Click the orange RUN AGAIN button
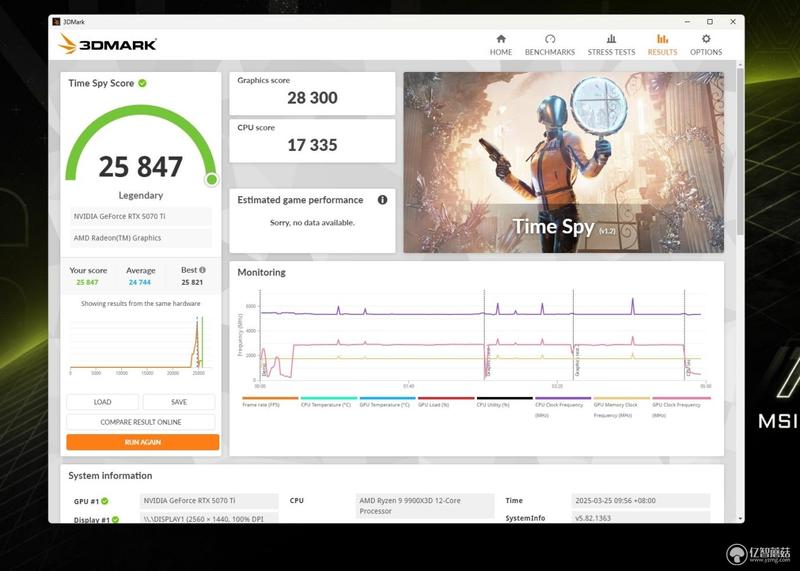 point(143,442)
